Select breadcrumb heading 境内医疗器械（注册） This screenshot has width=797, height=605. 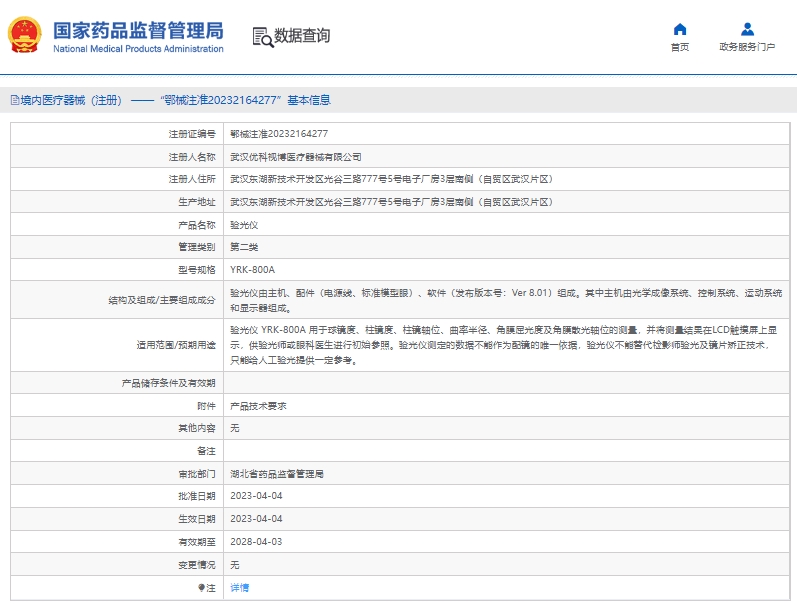coord(71,100)
